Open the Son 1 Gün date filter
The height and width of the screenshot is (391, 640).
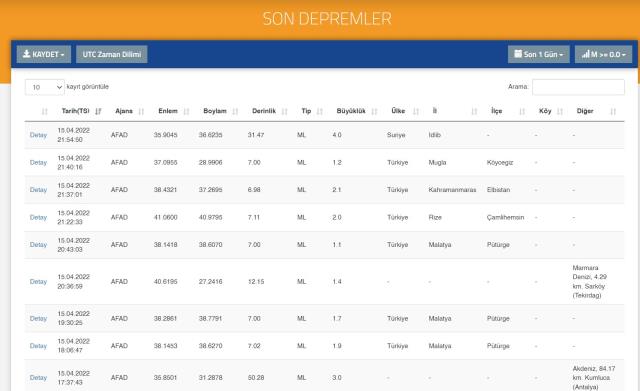[x=539, y=54]
